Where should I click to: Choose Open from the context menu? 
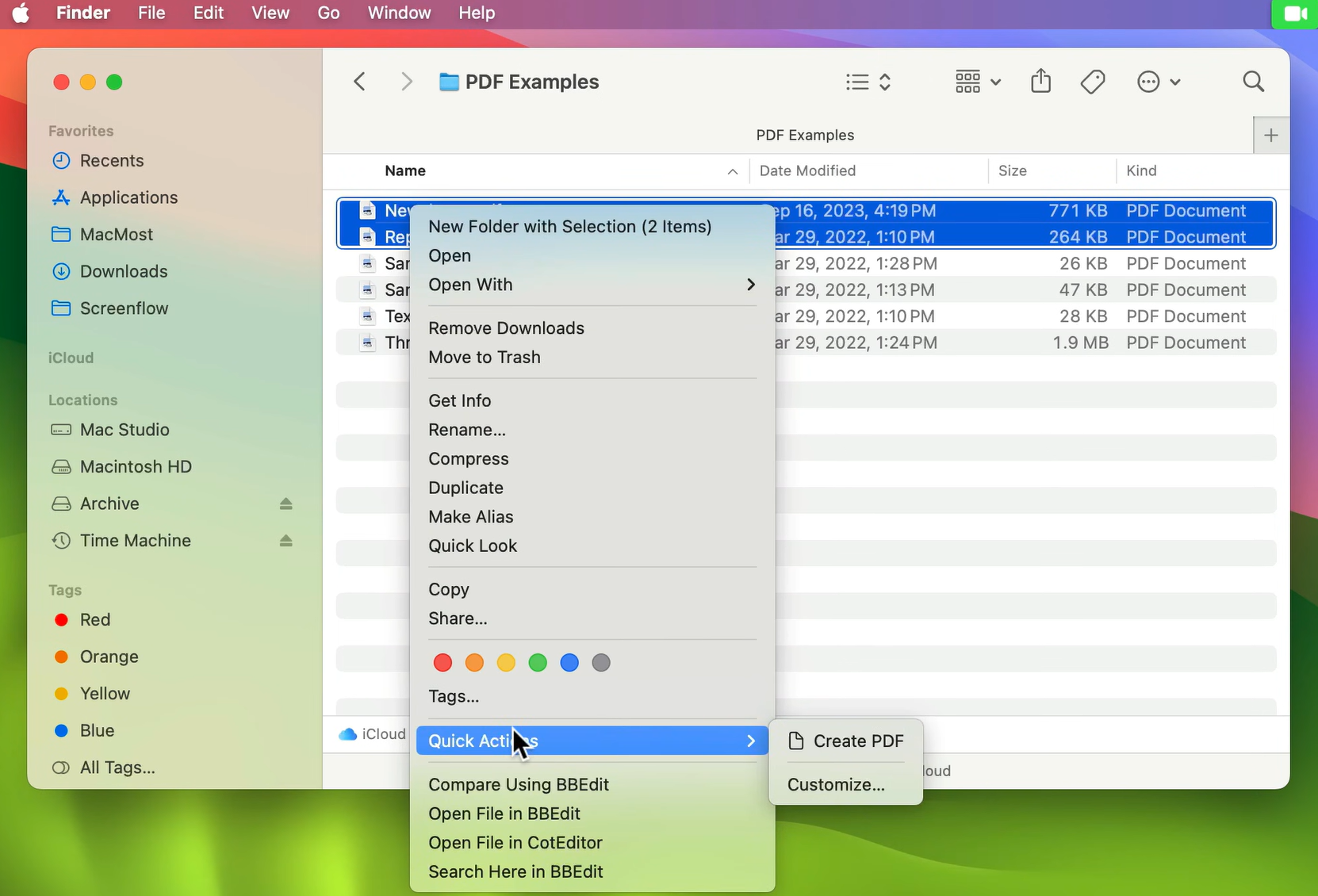[x=592, y=256]
